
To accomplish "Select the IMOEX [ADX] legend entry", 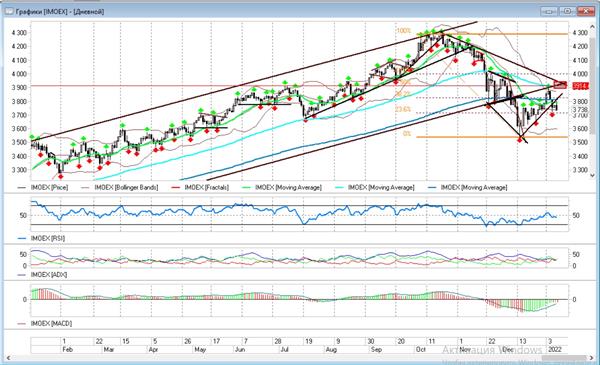I will pos(42,275).
